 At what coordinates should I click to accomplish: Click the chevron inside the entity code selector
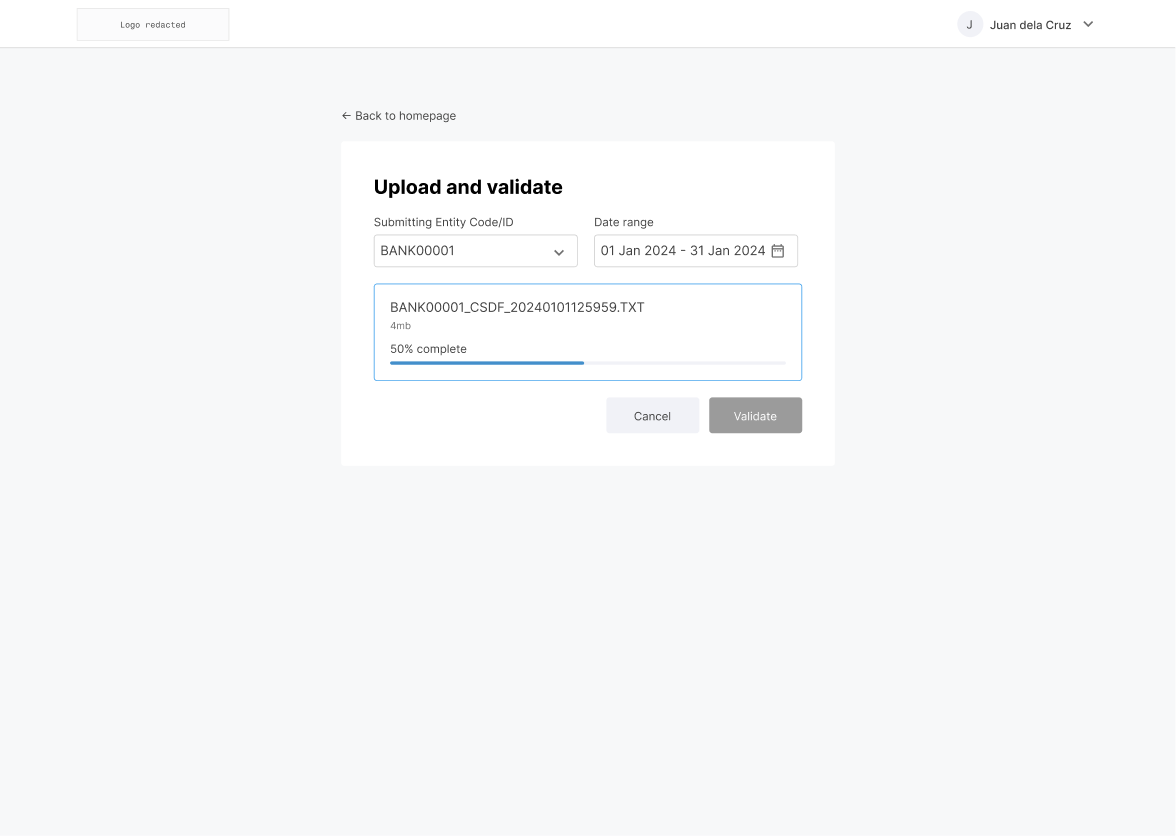559,251
